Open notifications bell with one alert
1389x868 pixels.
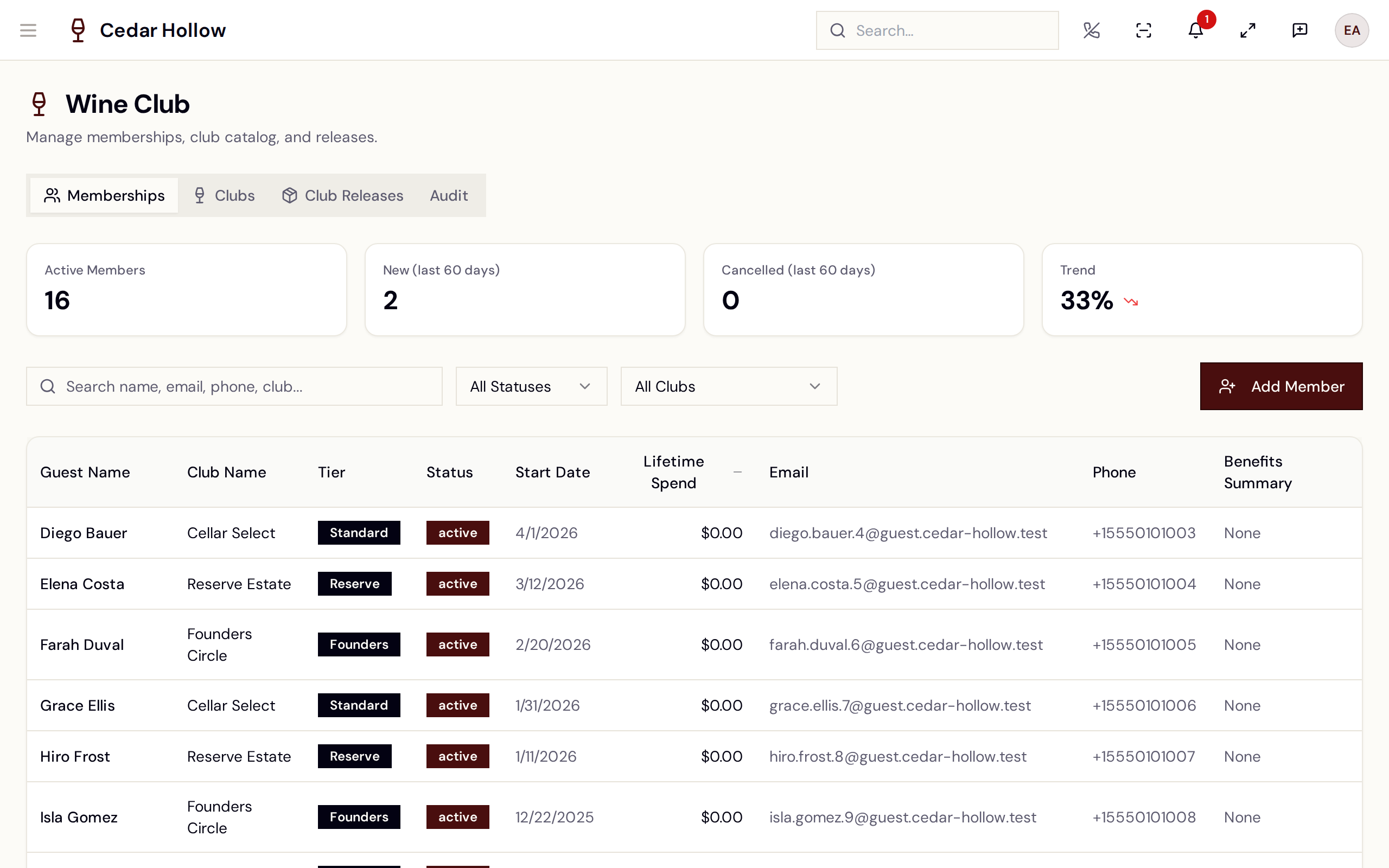point(1196,30)
